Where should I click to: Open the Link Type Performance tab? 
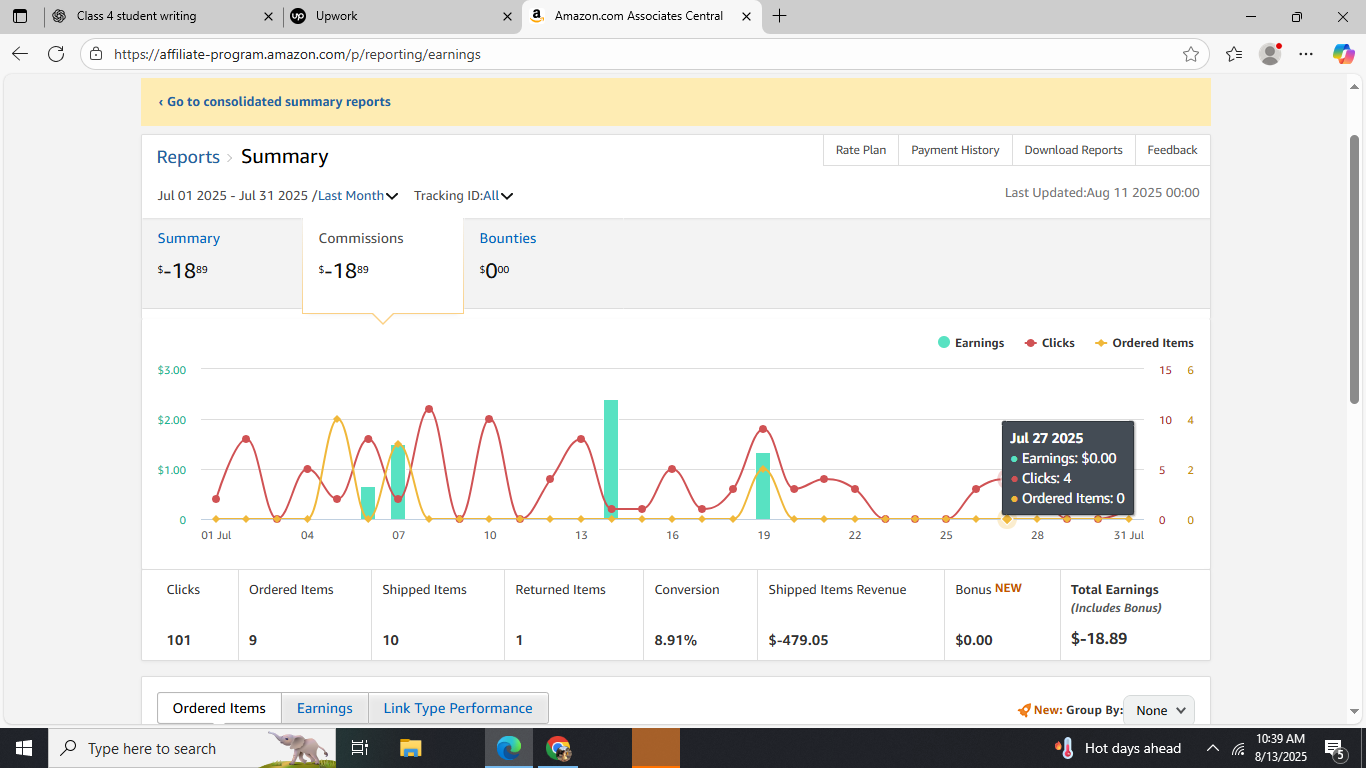tap(458, 708)
